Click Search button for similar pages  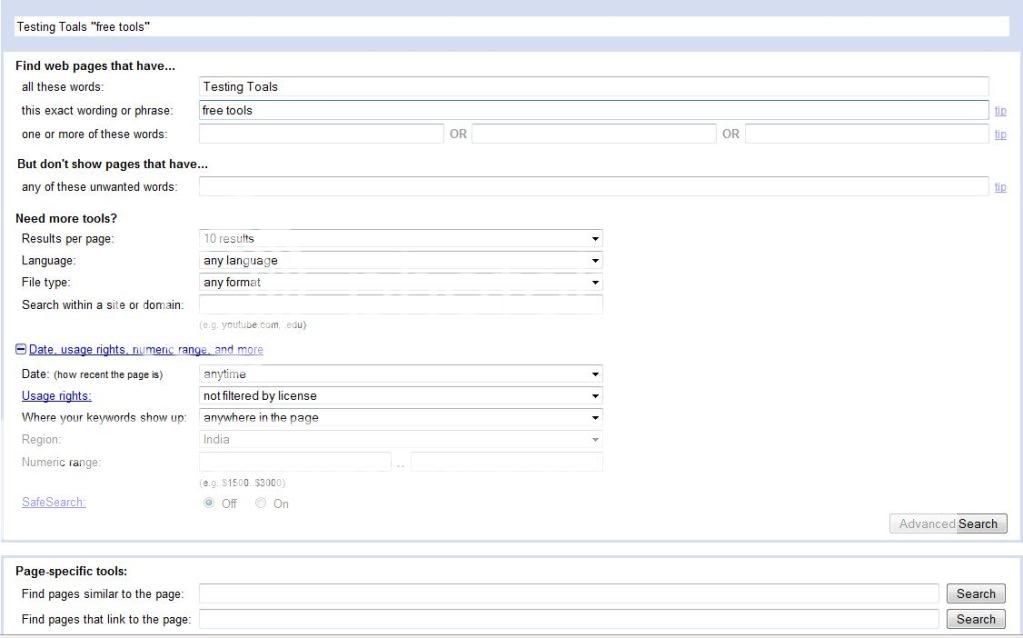point(975,594)
